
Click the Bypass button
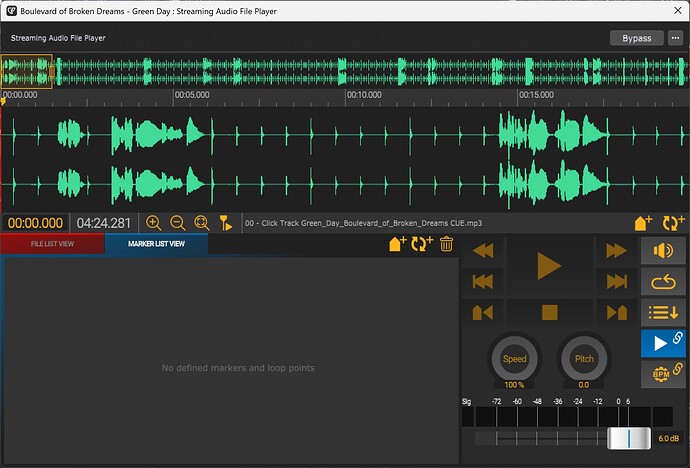[x=637, y=38]
